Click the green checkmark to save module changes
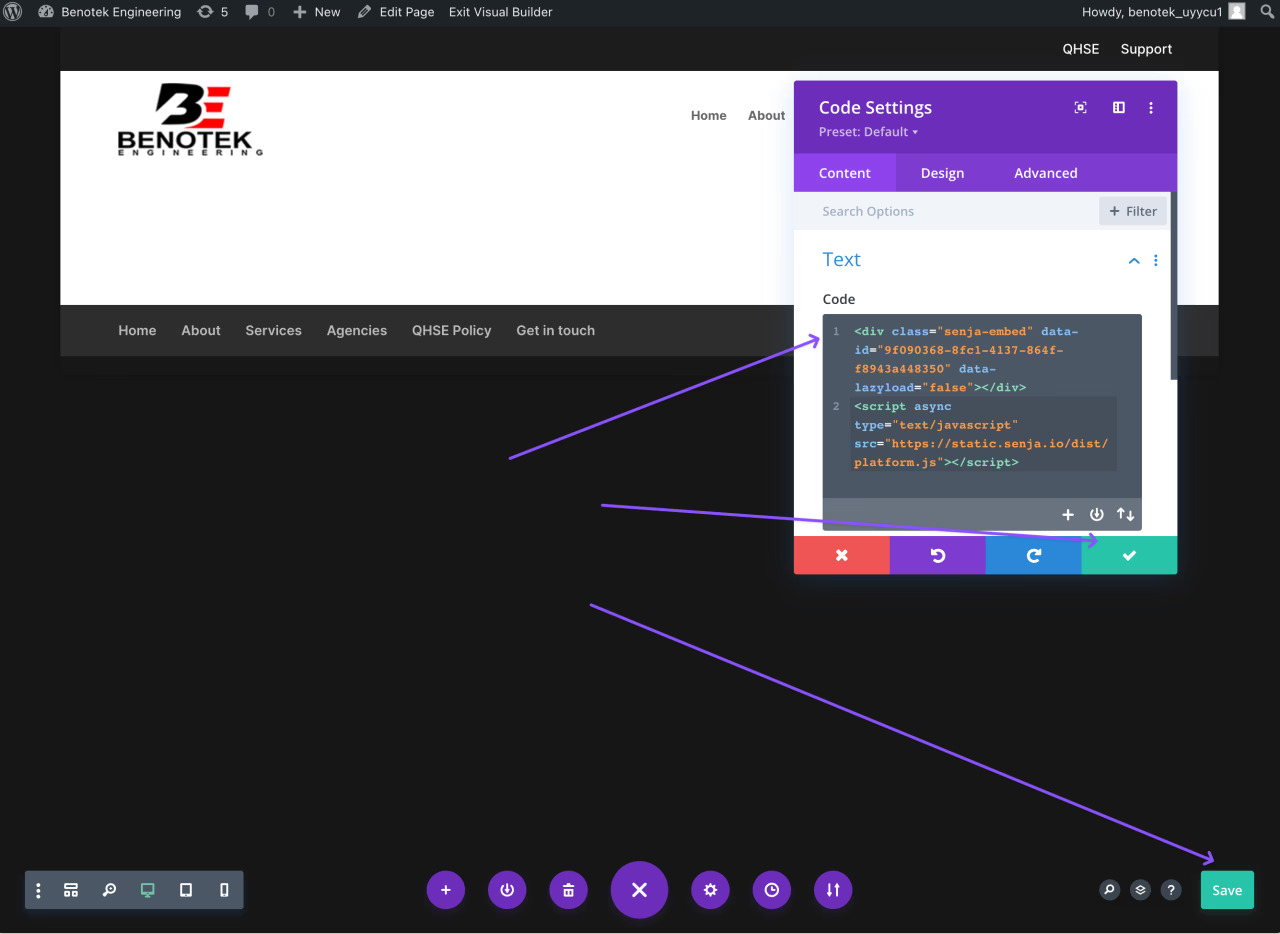The width and height of the screenshot is (1280, 934). tap(1129, 556)
